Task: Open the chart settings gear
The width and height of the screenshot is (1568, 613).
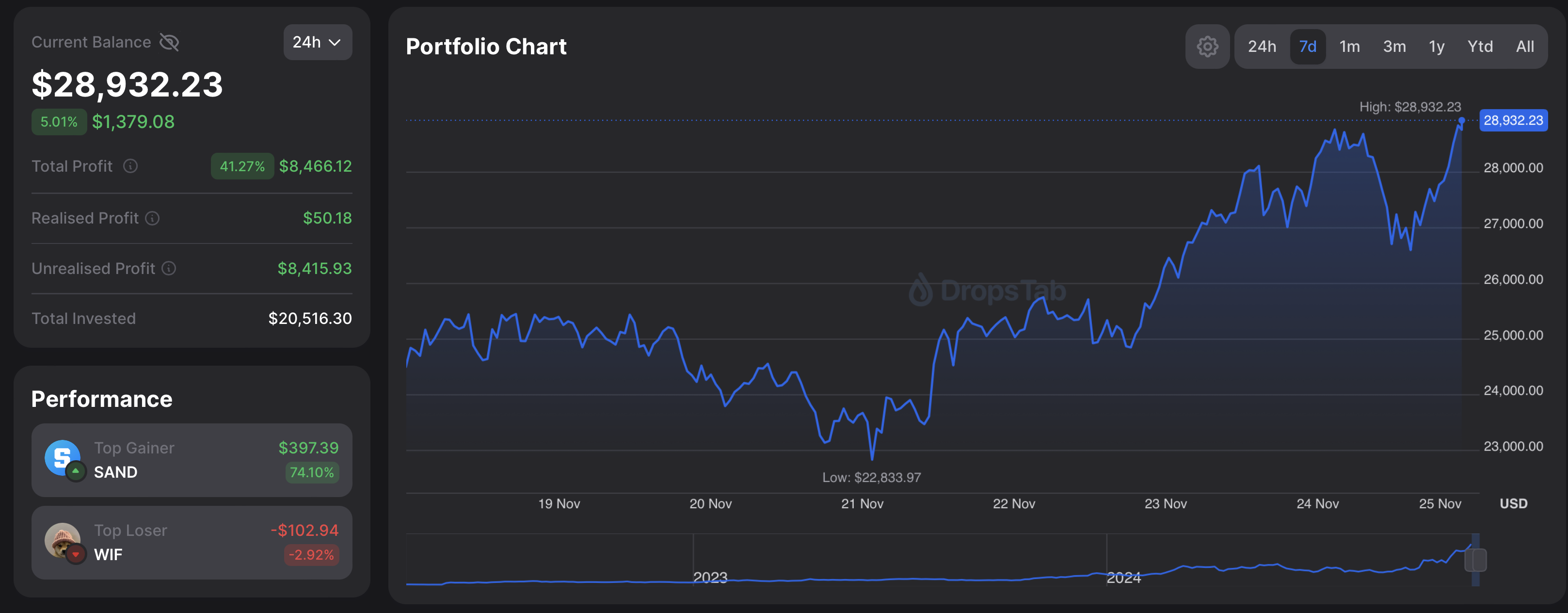Action: click(x=1207, y=46)
